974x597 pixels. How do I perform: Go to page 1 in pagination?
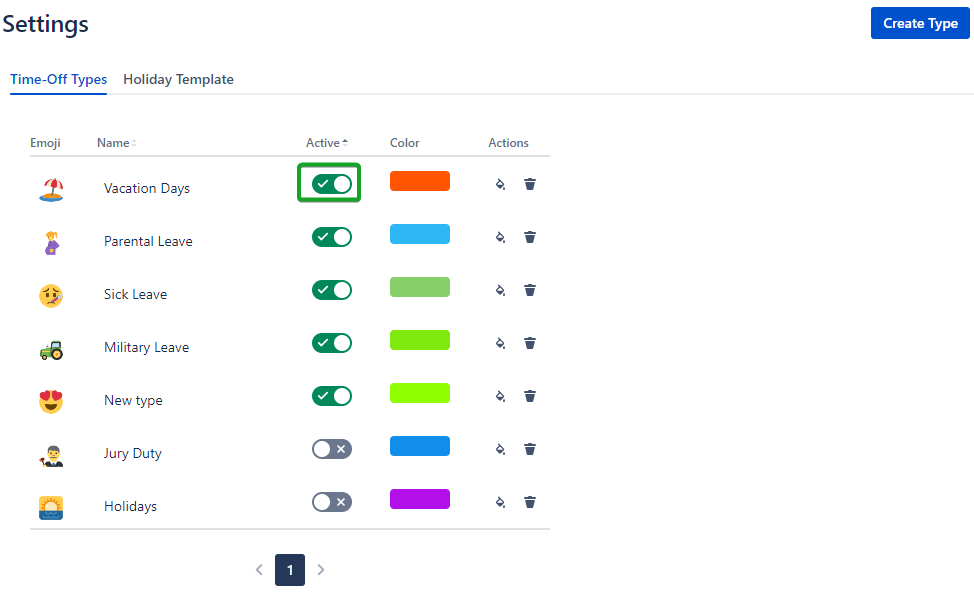290,570
